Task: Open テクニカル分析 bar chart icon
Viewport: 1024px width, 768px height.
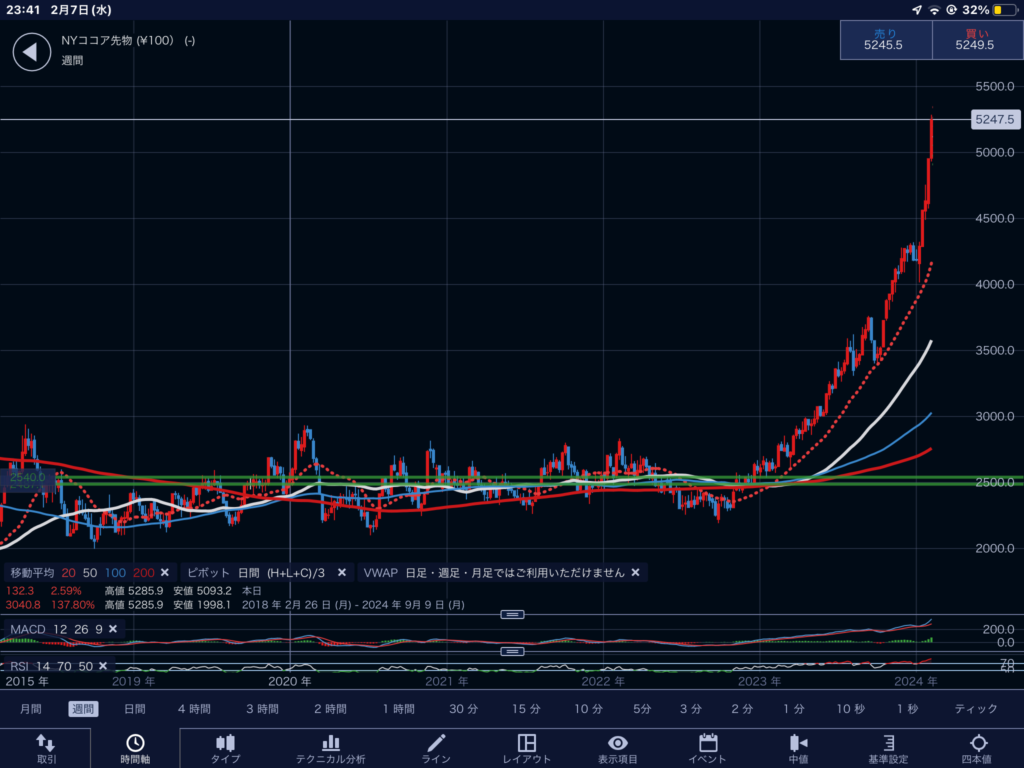Action: point(330,743)
